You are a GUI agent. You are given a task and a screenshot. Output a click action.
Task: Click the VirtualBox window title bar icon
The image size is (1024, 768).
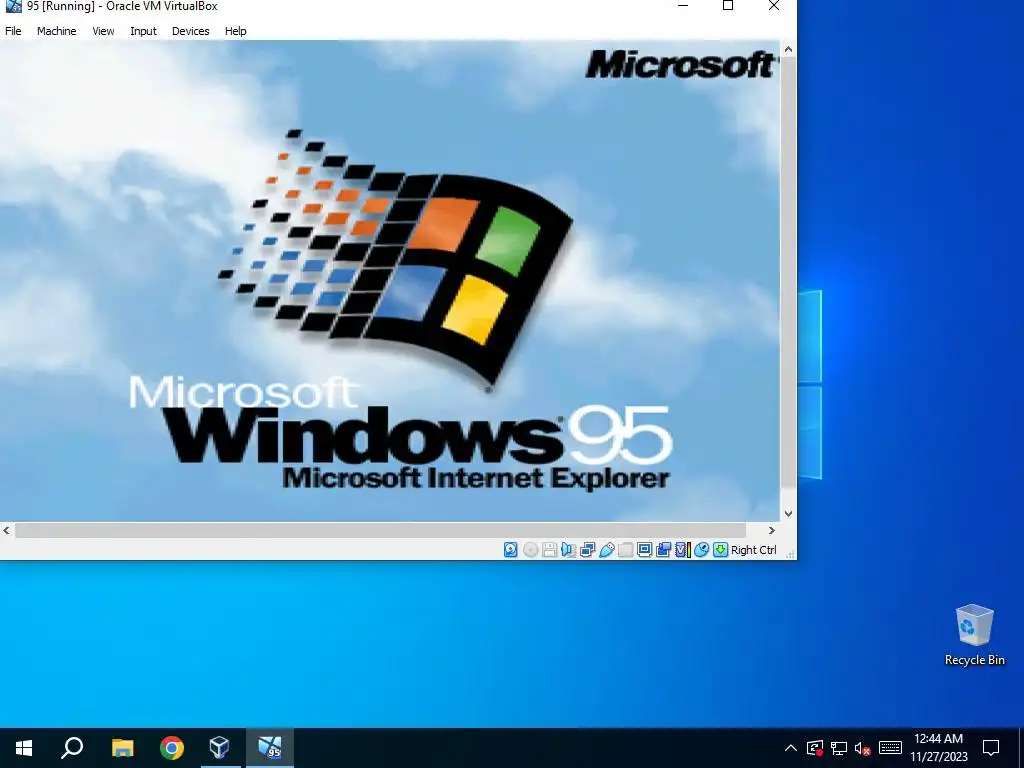click(x=13, y=6)
